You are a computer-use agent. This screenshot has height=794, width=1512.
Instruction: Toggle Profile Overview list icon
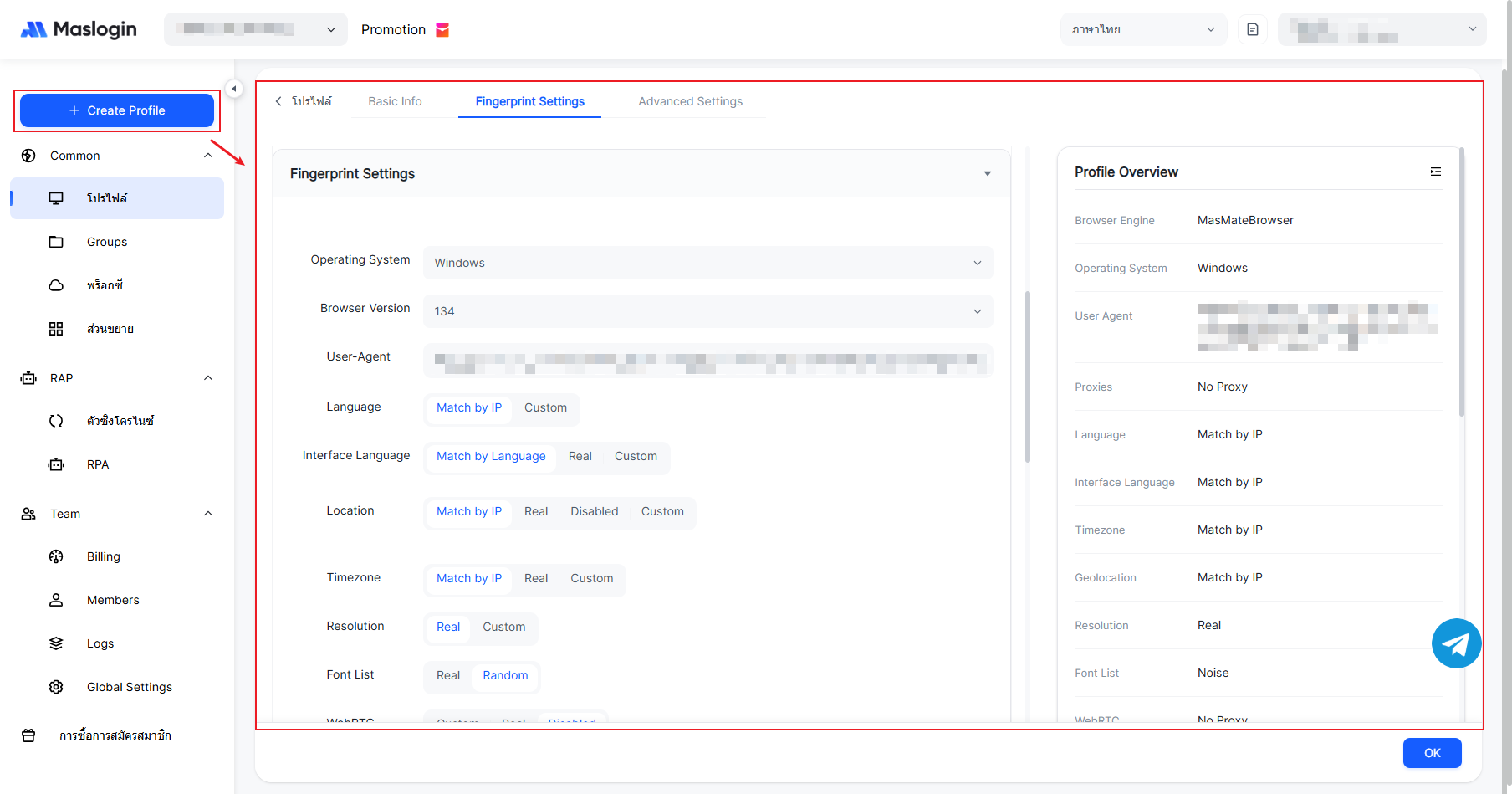1435,172
